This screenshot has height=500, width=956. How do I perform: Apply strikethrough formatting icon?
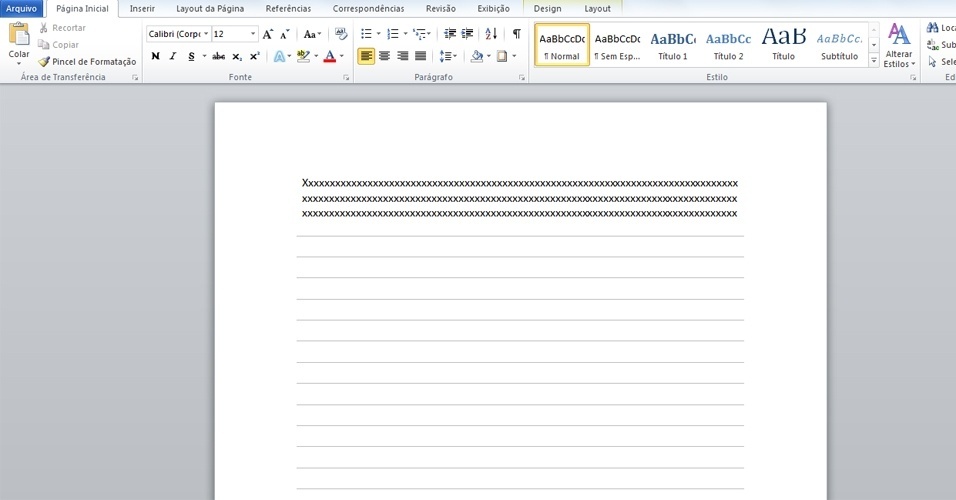point(218,57)
